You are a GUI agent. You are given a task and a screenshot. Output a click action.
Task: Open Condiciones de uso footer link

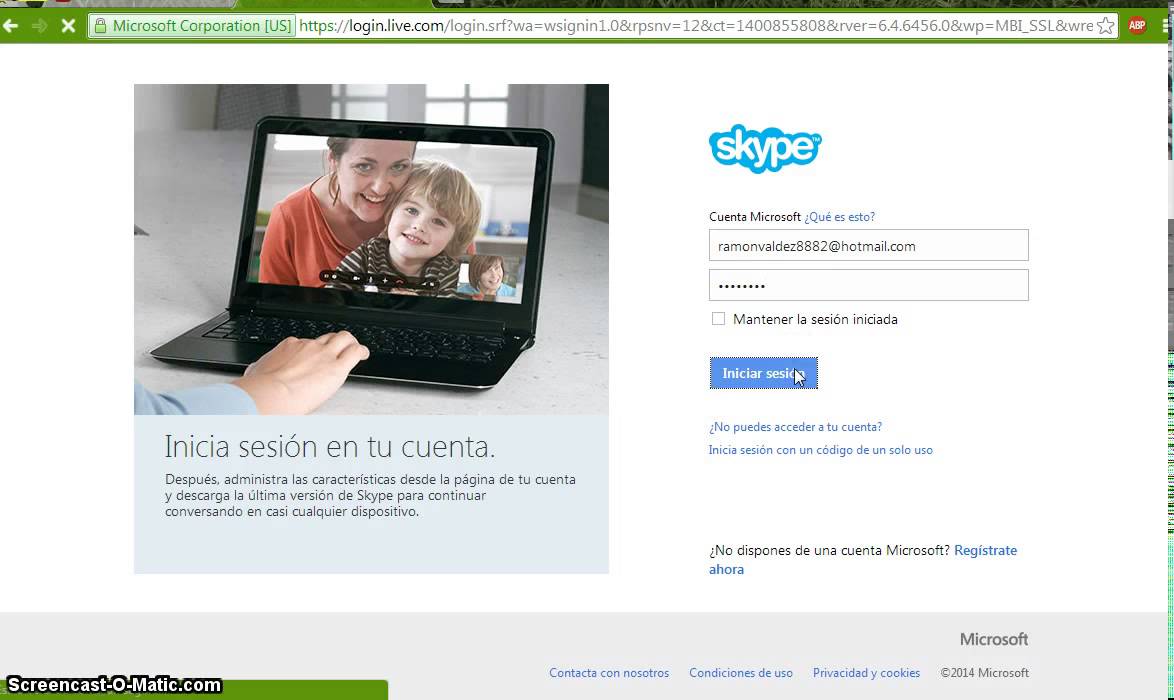pyautogui.click(x=740, y=673)
